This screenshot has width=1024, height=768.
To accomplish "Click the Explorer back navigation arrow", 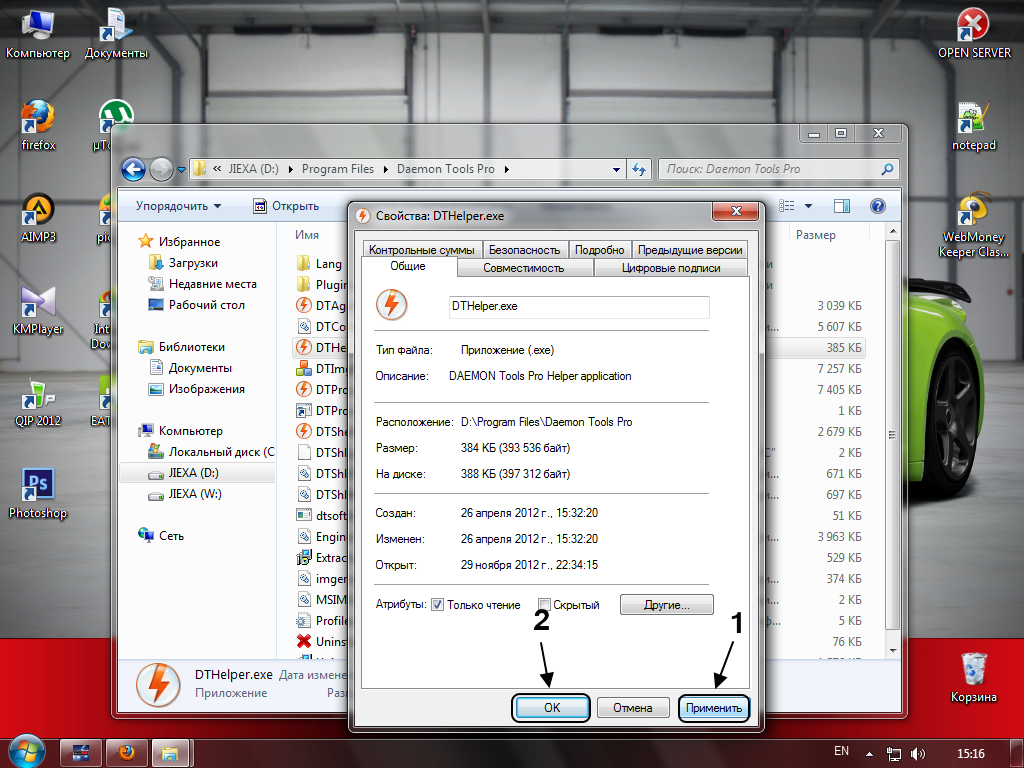I will pos(134,170).
